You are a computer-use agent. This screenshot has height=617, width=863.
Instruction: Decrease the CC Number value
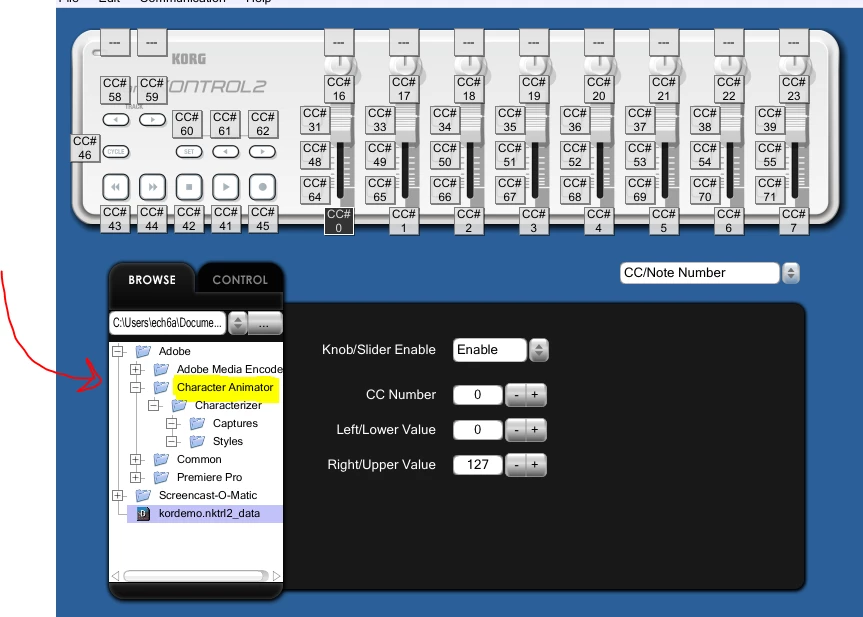[x=516, y=395]
